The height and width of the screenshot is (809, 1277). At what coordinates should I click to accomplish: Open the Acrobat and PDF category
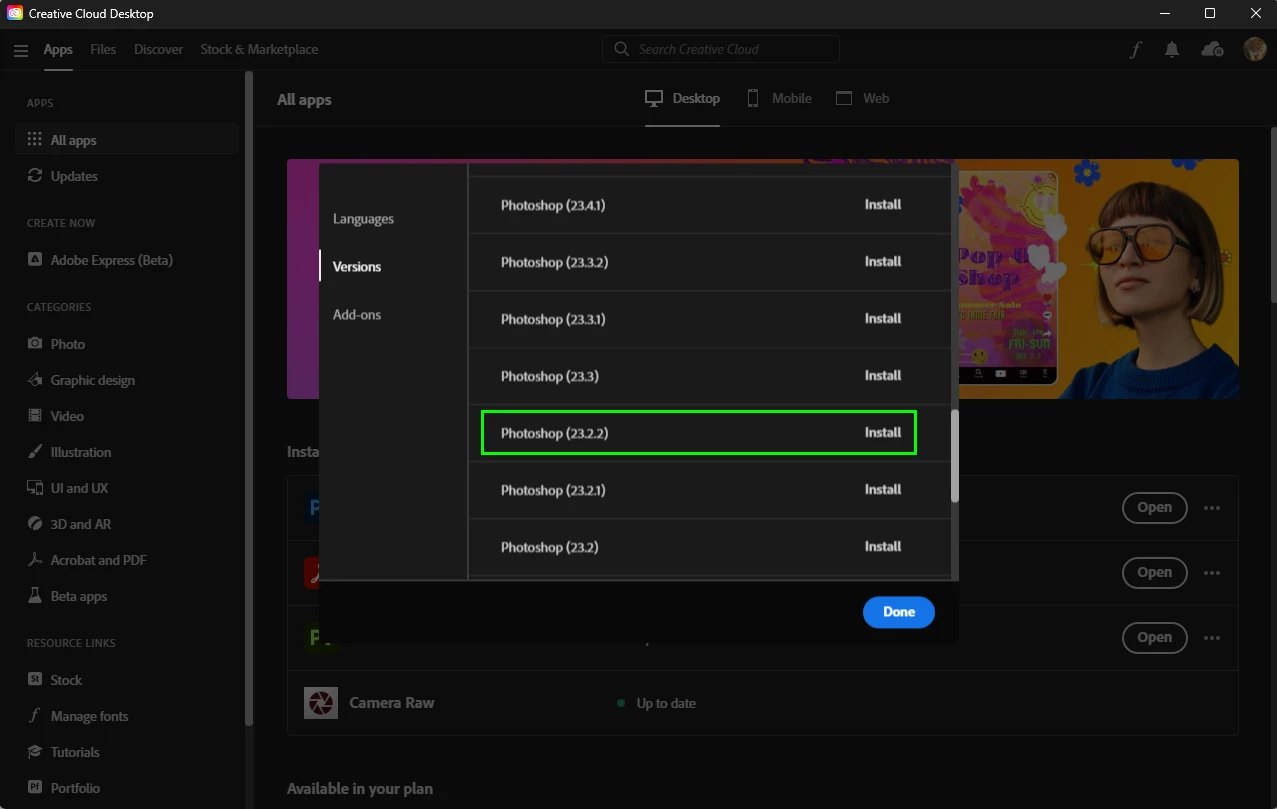pos(87,560)
